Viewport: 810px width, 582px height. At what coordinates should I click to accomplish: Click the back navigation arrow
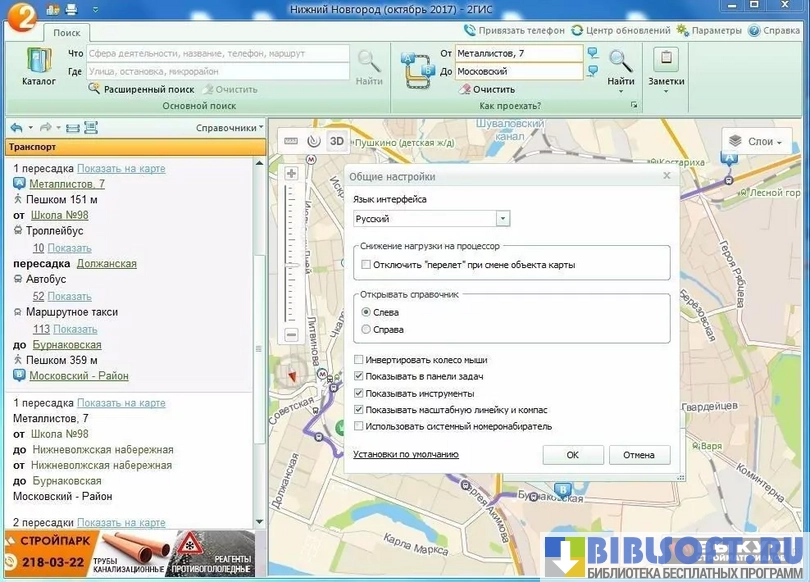point(17,128)
